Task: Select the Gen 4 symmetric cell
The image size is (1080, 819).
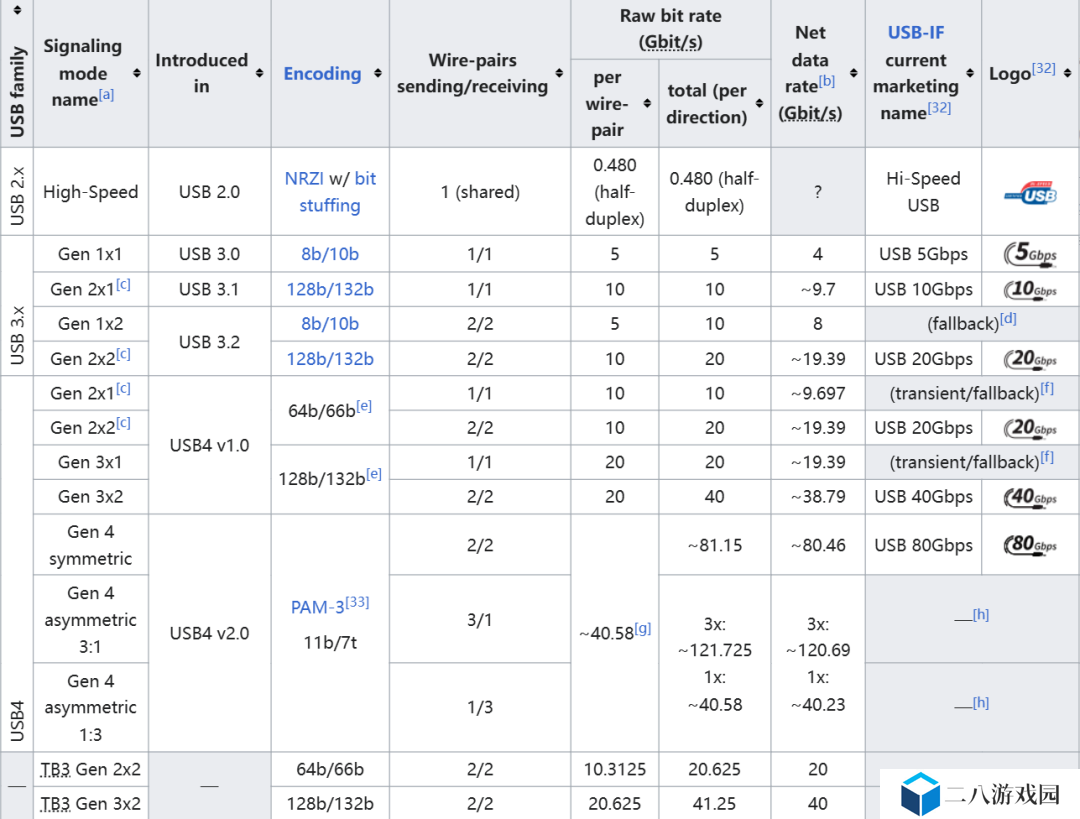Action: (91, 545)
